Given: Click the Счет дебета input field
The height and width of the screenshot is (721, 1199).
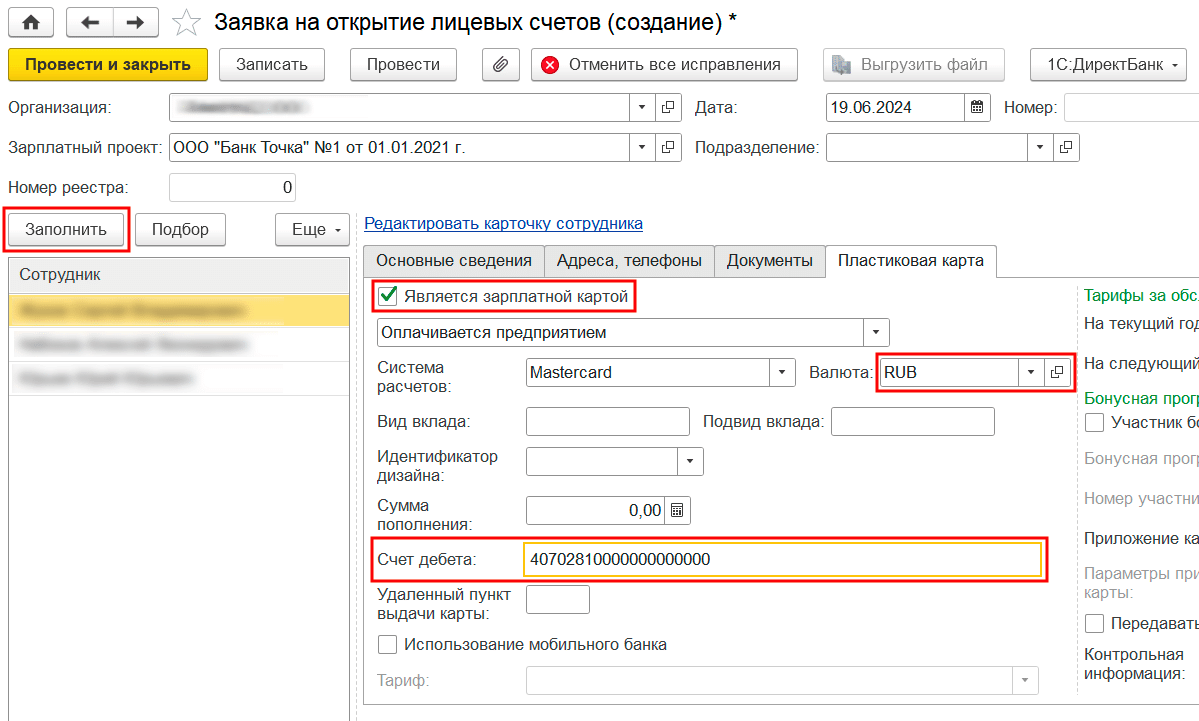Looking at the screenshot, I should pos(781,560).
